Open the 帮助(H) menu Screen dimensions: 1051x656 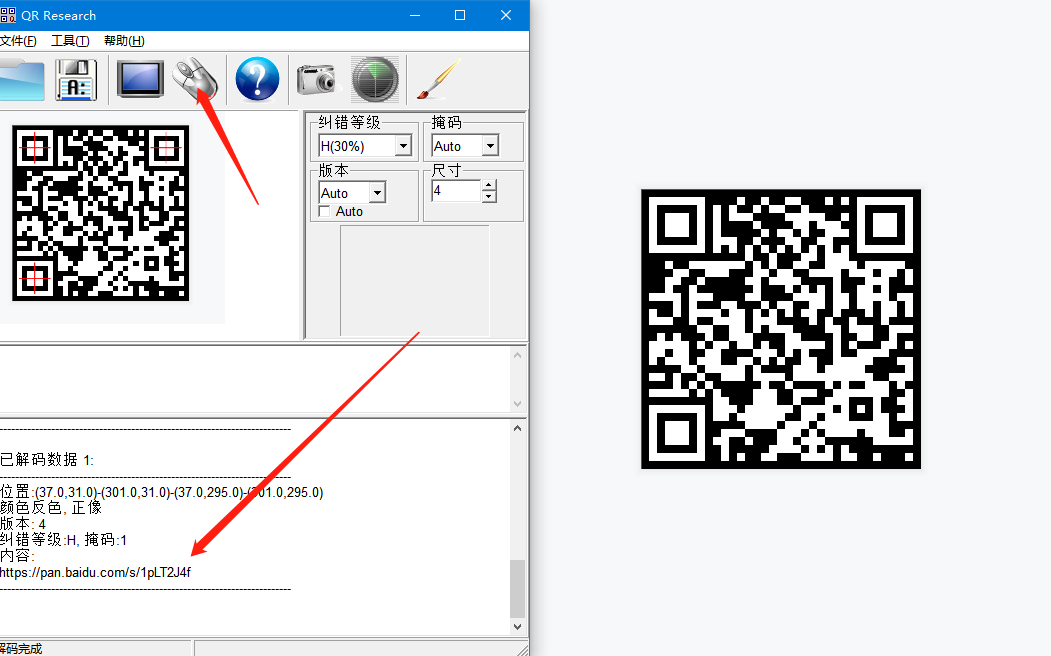(x=124, y=41)
